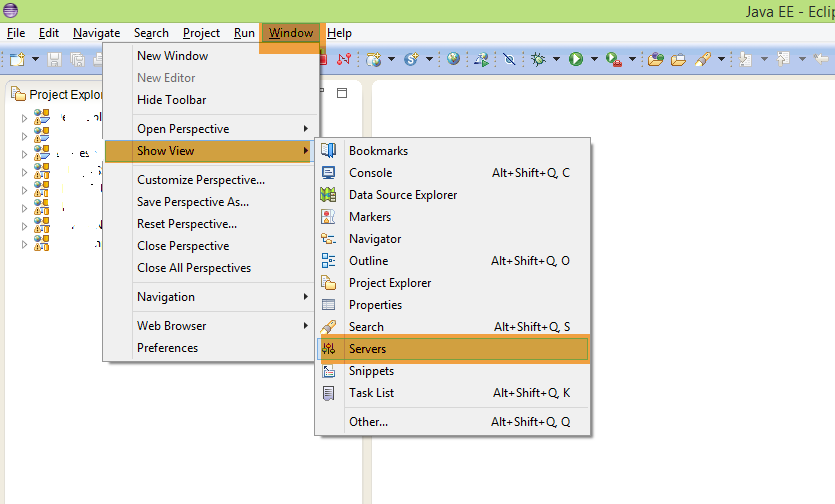Screen dimensions: 835x504
Task: Open the File menu
Action: pyautogui.click(x=16, y=33)
